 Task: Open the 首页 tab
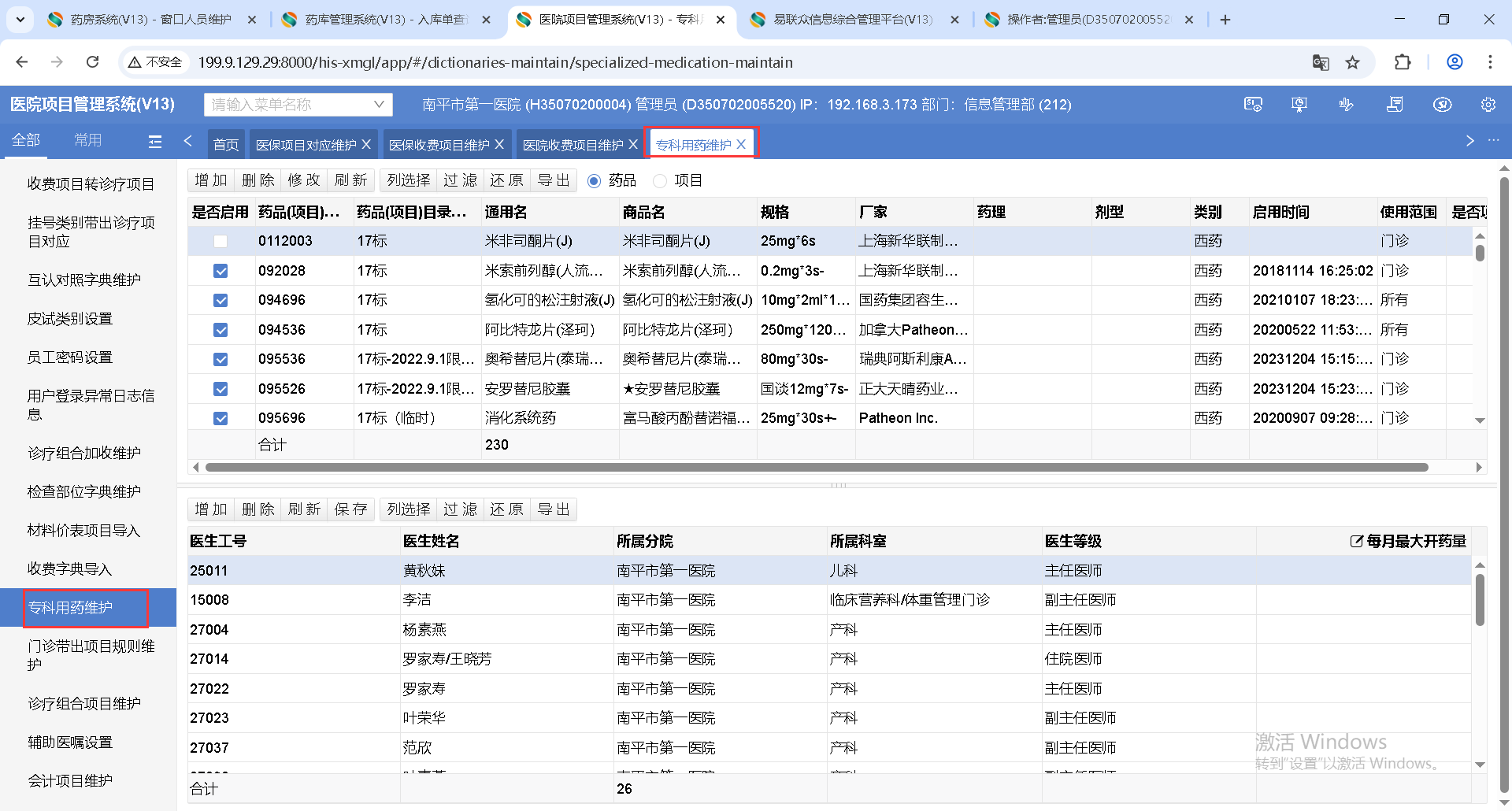226,145
